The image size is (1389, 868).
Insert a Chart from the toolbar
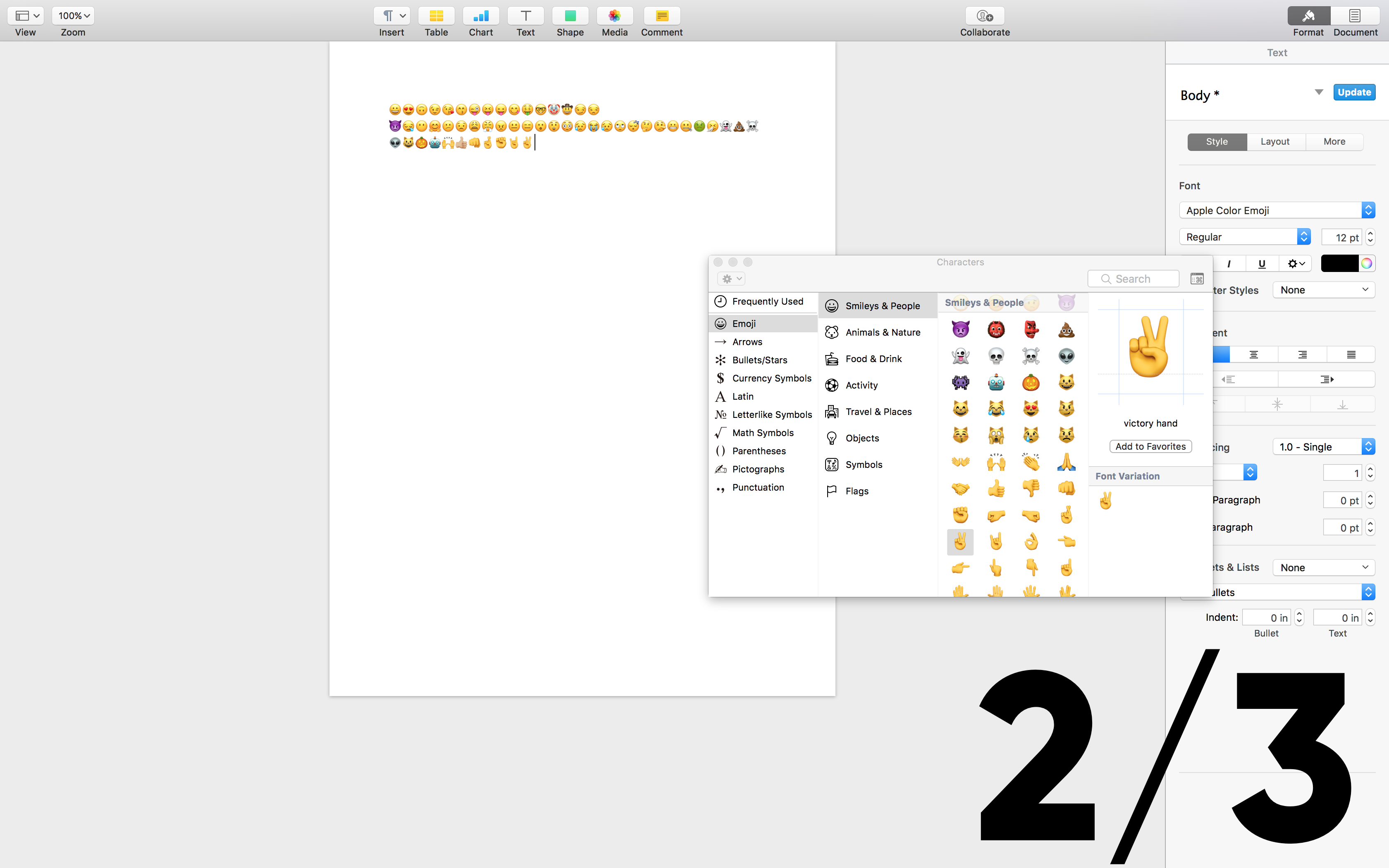point(480,16)
